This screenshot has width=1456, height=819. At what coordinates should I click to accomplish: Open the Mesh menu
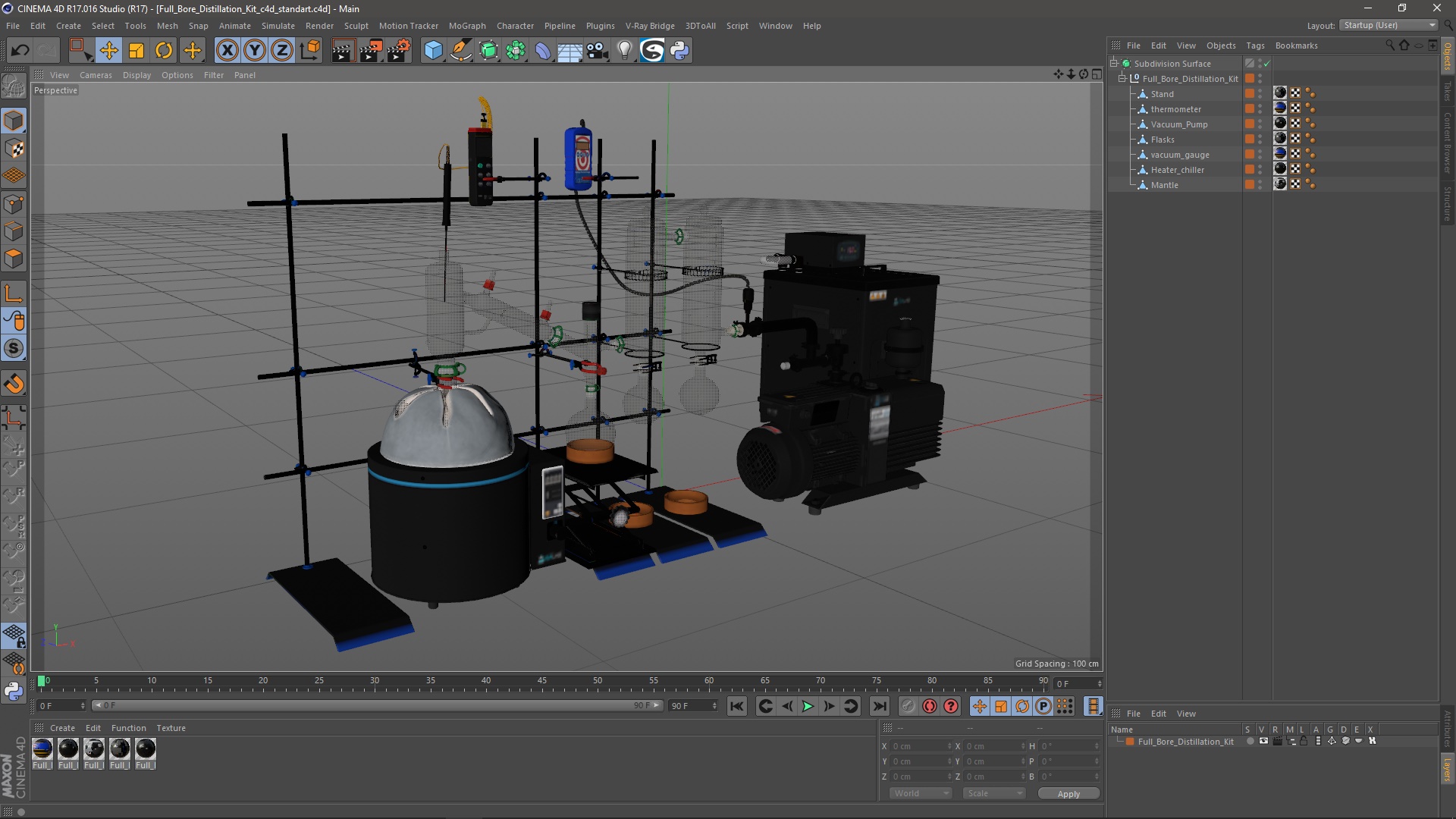tap(167, 26)
